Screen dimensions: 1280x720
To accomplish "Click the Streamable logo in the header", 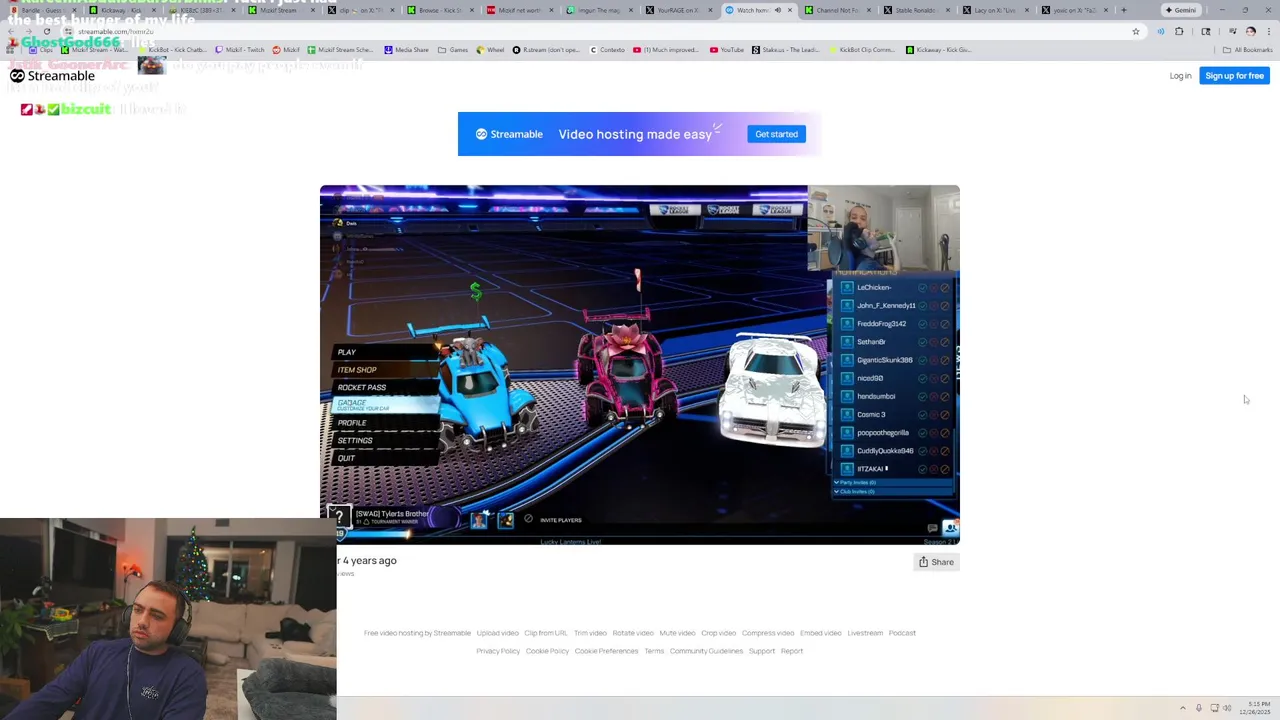I will pos(52,76).
